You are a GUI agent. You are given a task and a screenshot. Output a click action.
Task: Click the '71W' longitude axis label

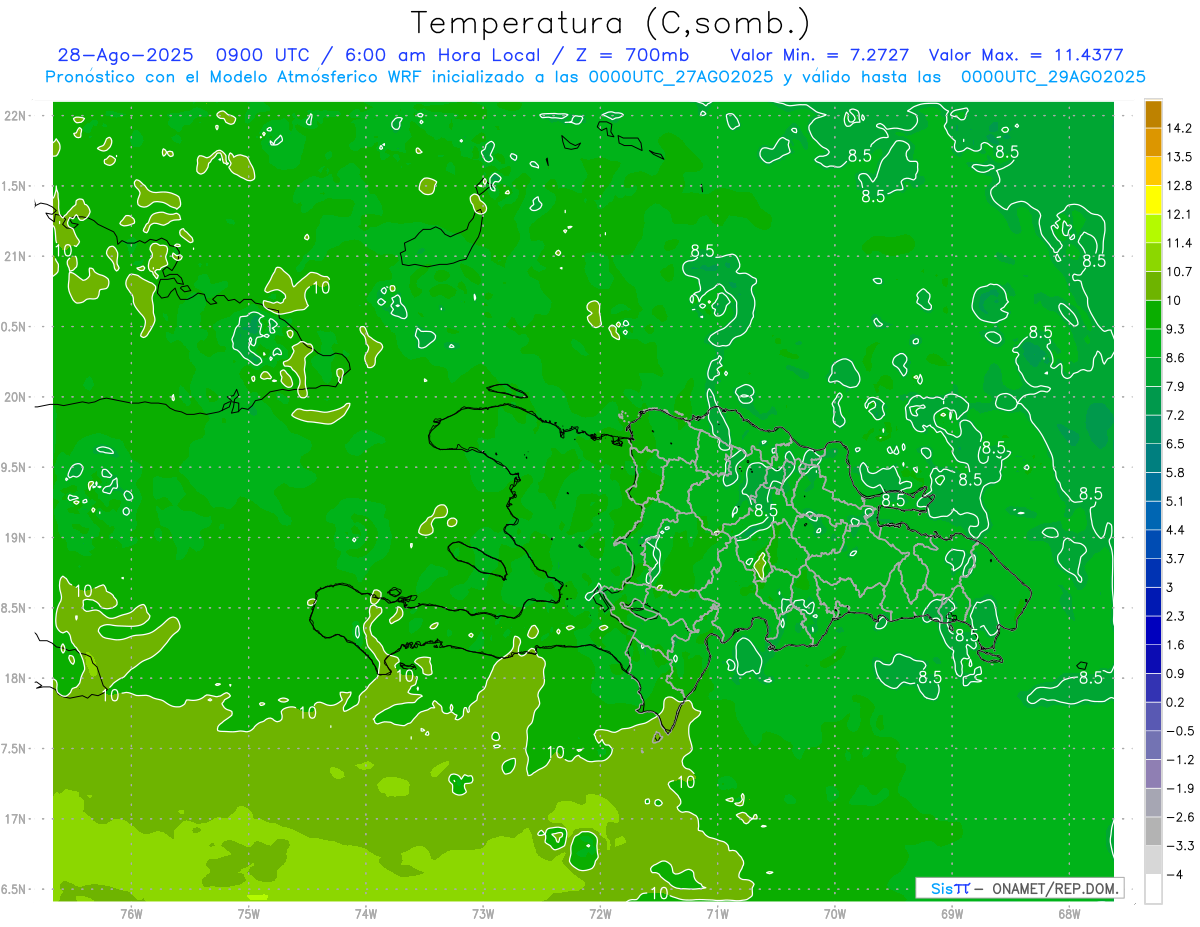717,913
